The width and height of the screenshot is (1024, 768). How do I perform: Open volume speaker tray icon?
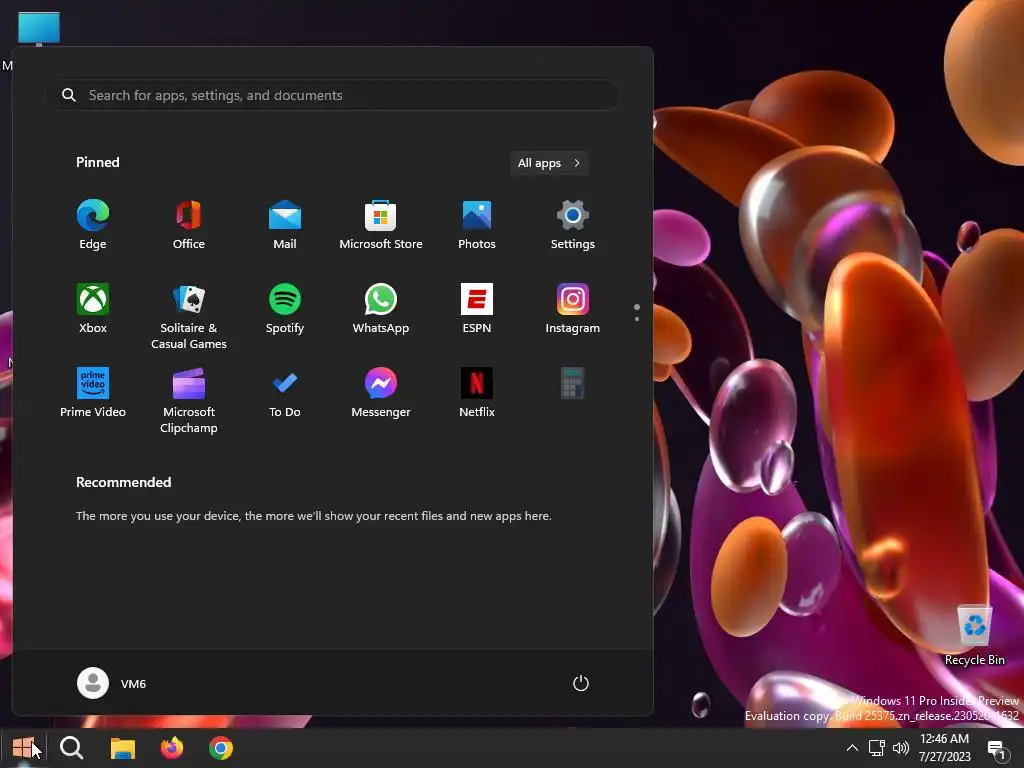901,748
